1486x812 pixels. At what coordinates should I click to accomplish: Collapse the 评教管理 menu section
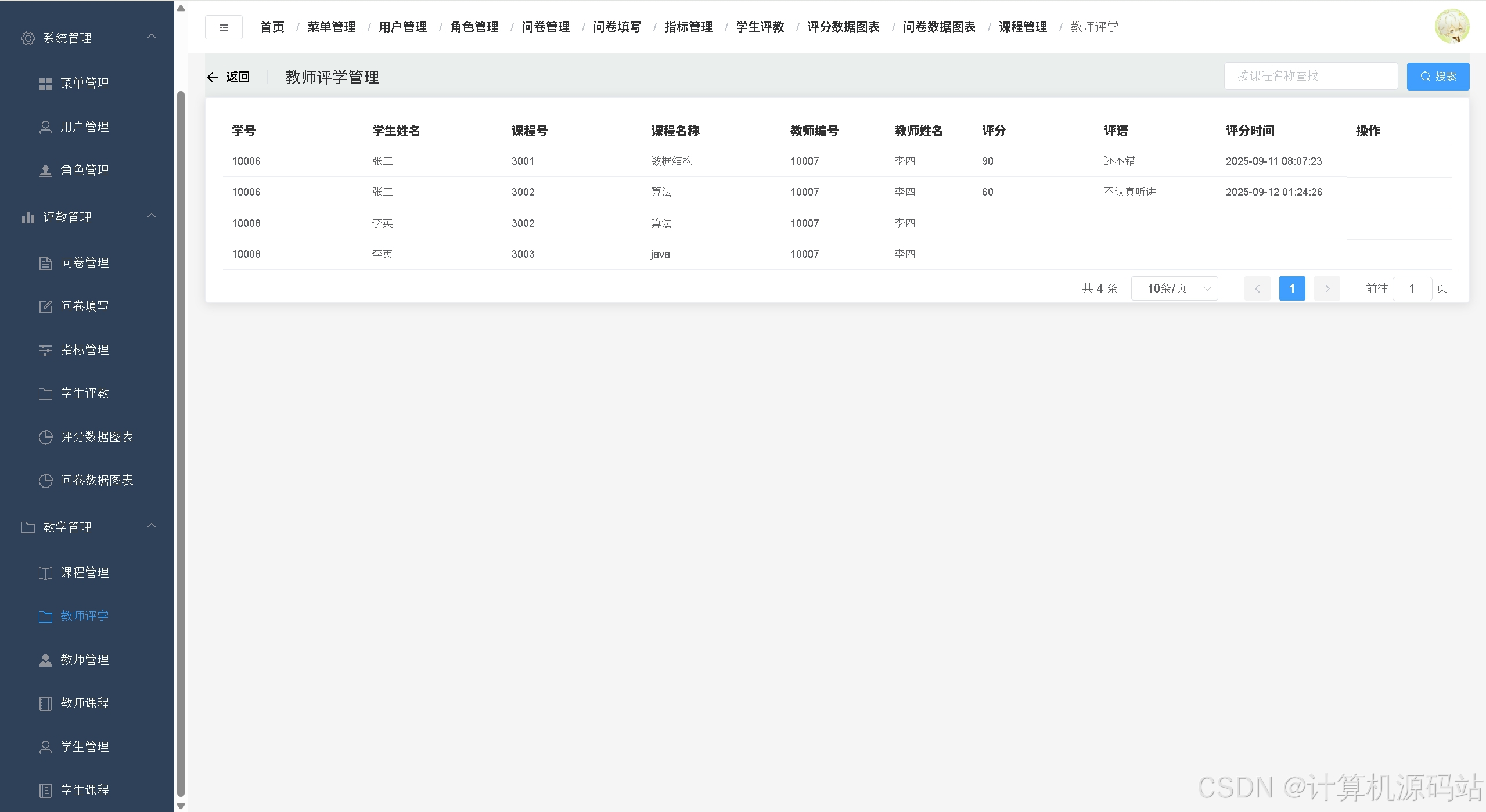tap(152, 216)
